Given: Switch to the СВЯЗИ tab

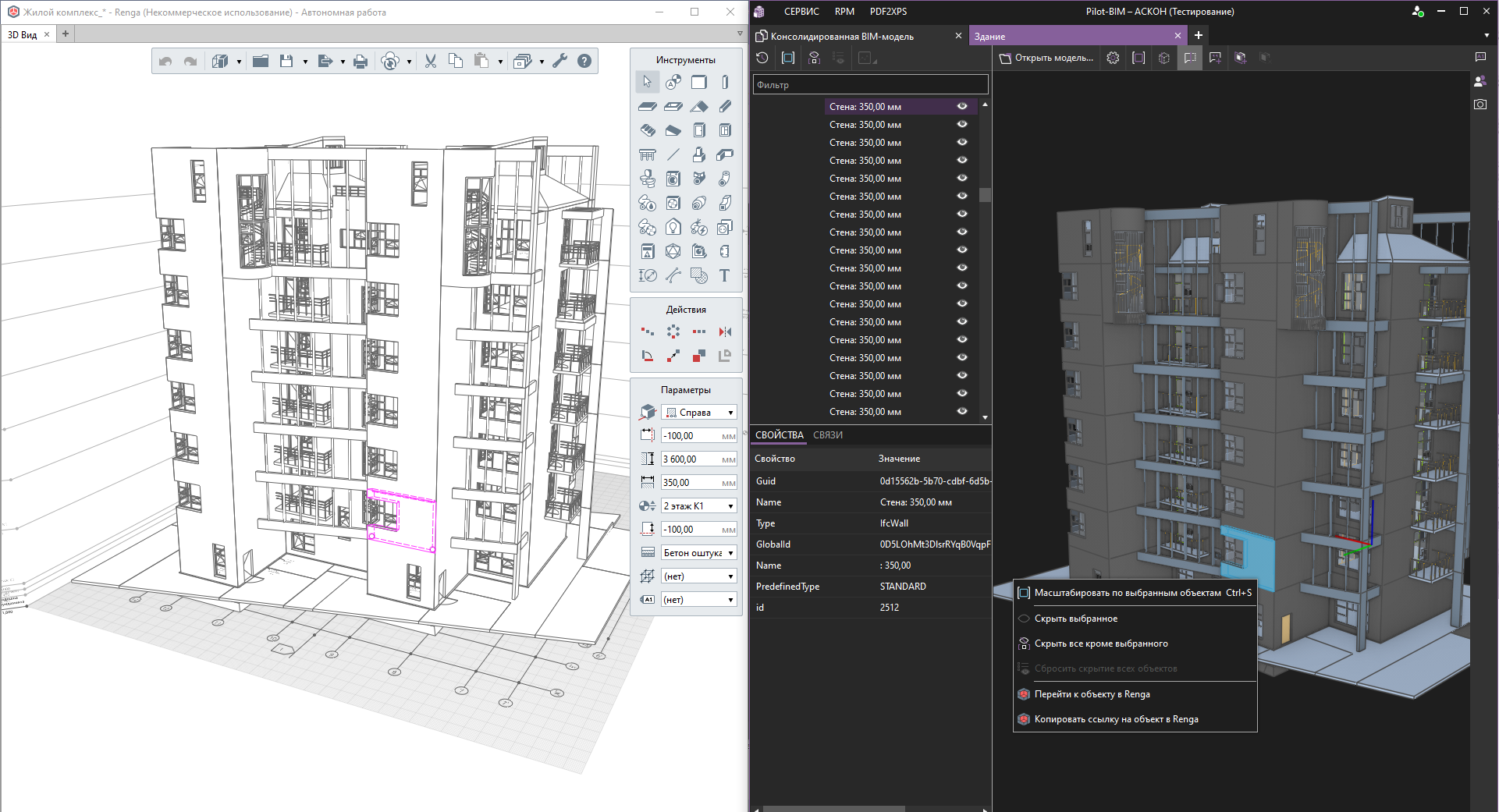Looking at the screenshot, I should pyautogui.click(x=828, y=435).
